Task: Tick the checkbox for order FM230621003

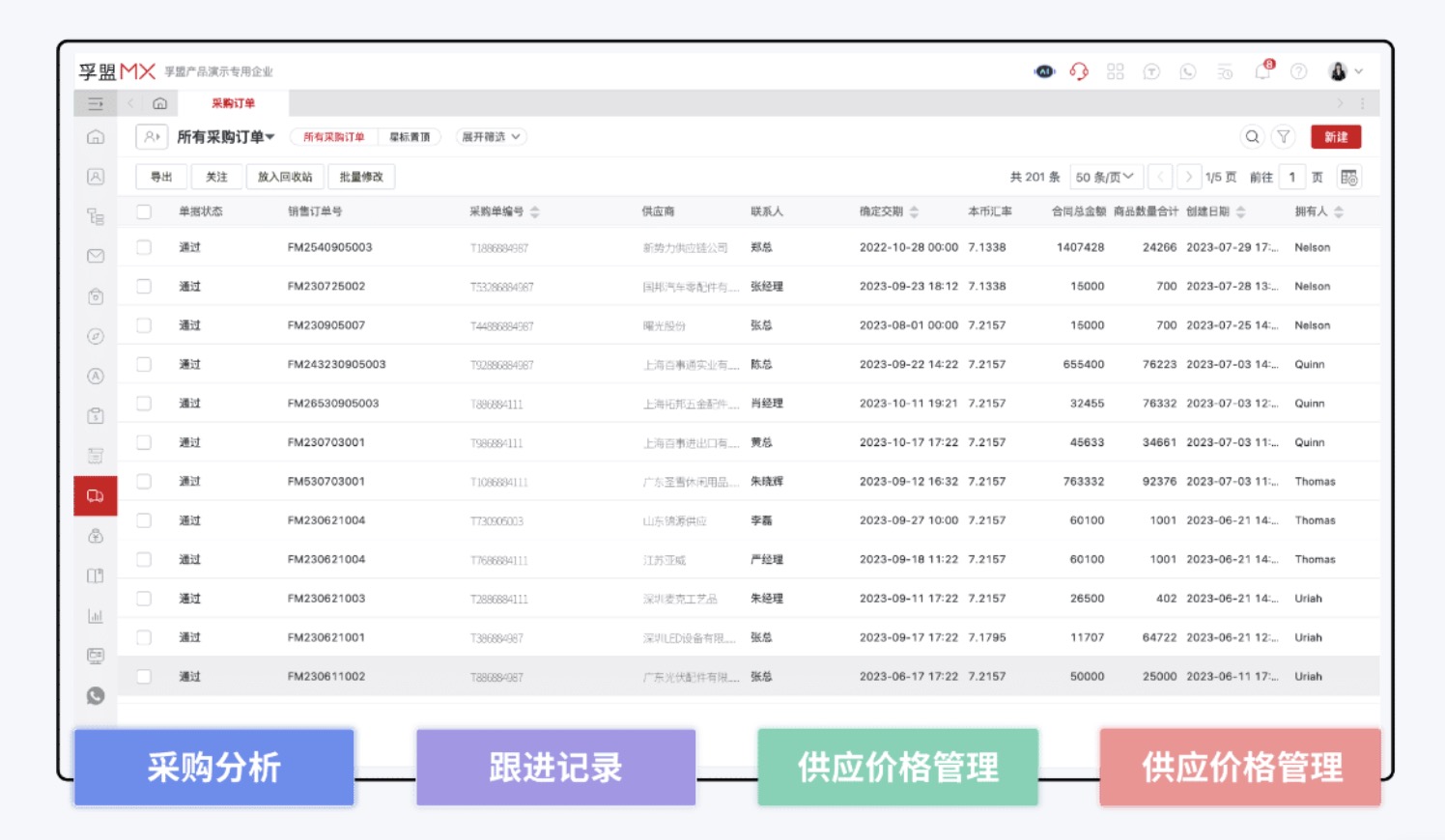Action: pyautogui.click(x=144, y=599)
